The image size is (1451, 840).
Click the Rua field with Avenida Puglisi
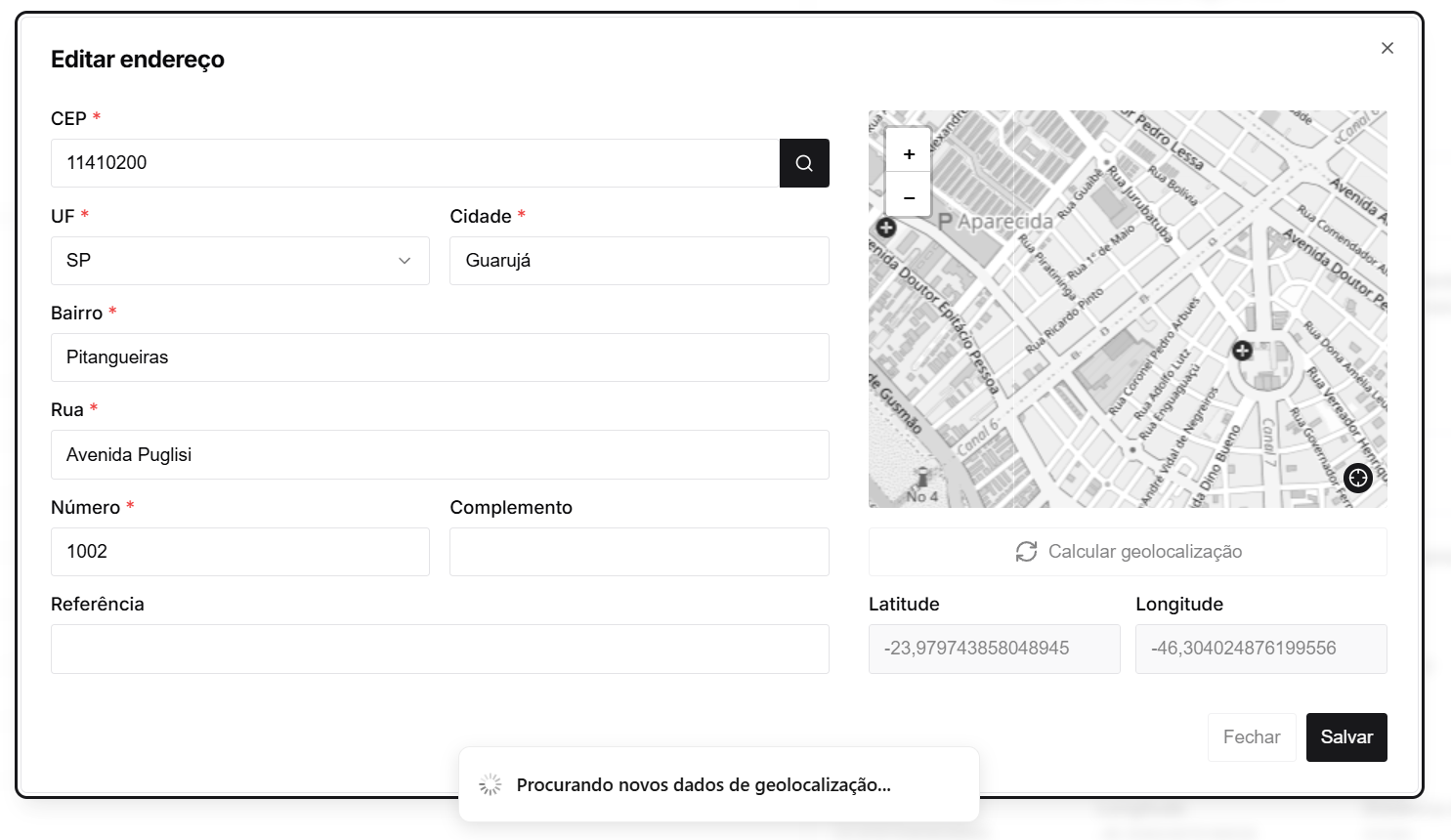[x=440, y=455]
